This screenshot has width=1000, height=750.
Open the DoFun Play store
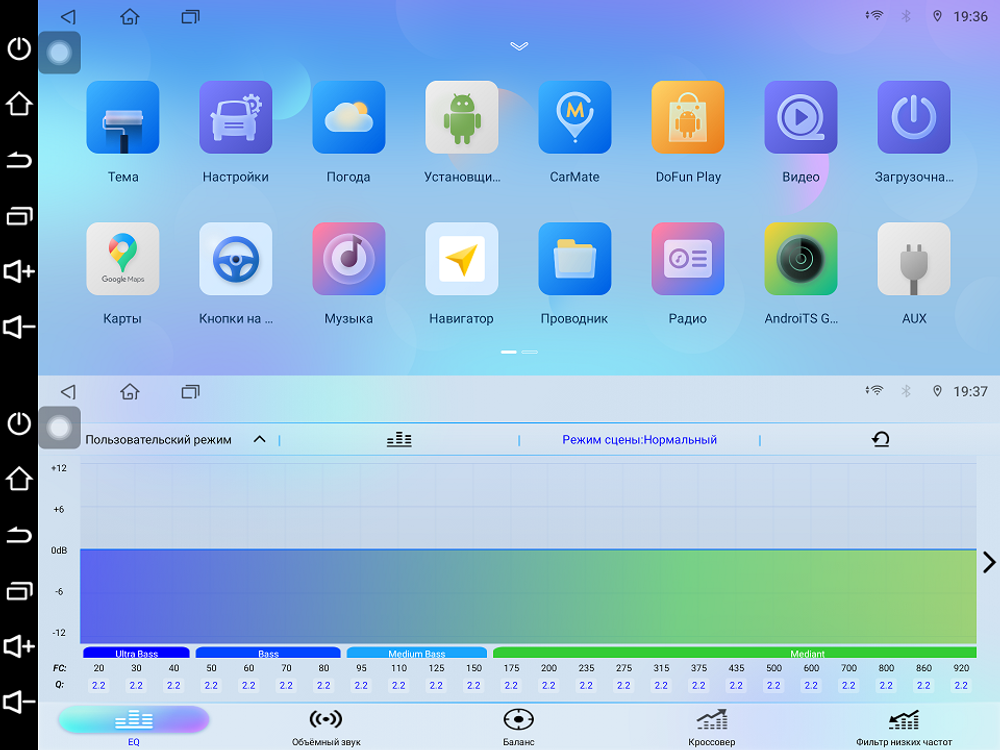point(688,118)
